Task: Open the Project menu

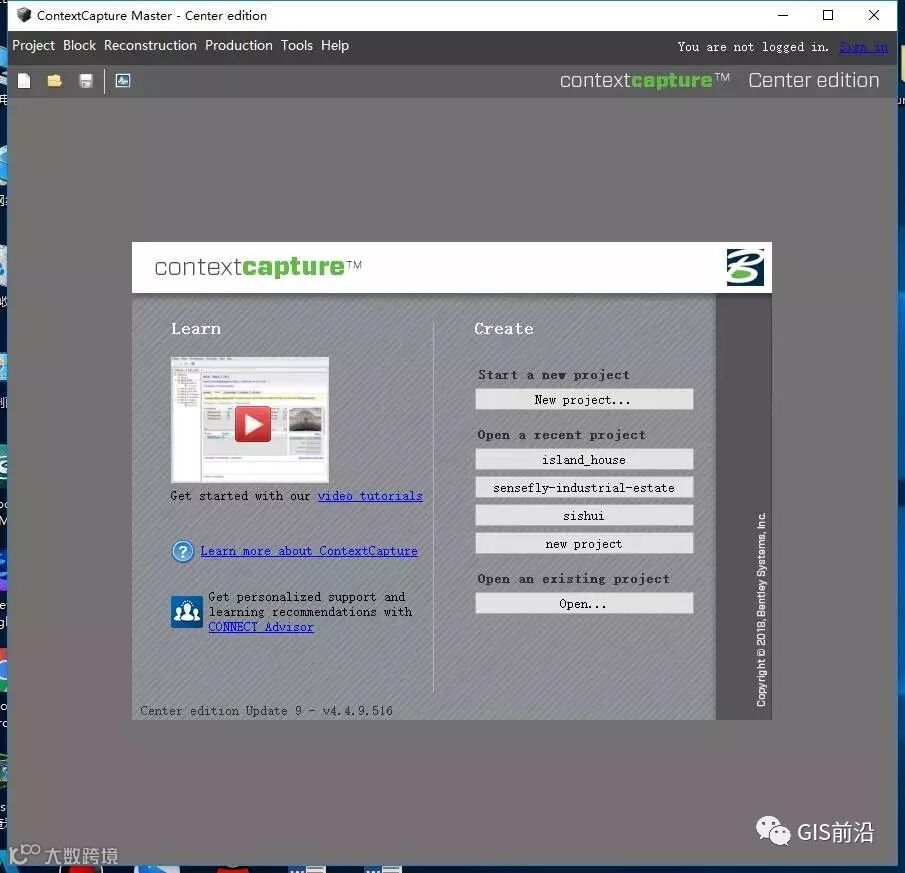Action: (33, 46)
